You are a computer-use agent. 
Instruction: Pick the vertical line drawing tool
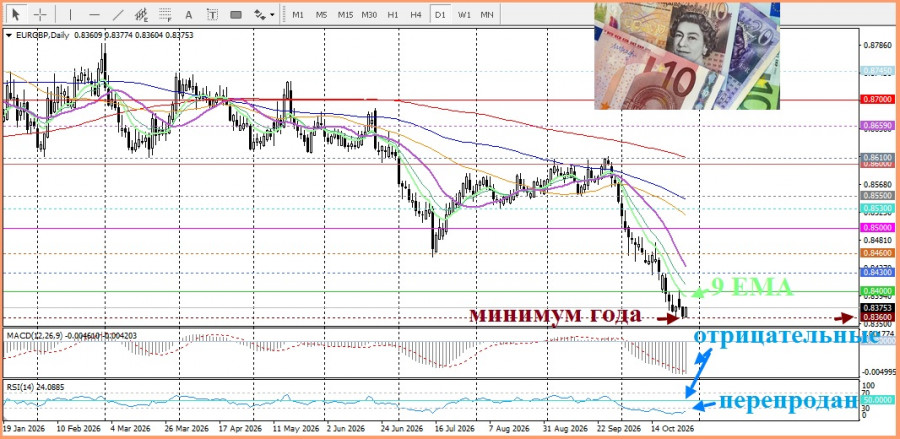(70, 14)
